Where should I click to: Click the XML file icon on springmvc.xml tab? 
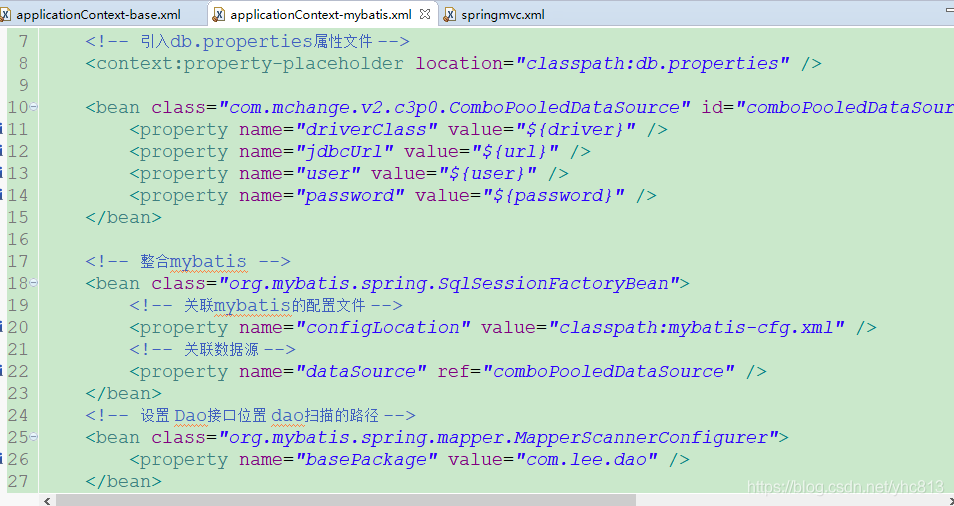pos(451,15)
